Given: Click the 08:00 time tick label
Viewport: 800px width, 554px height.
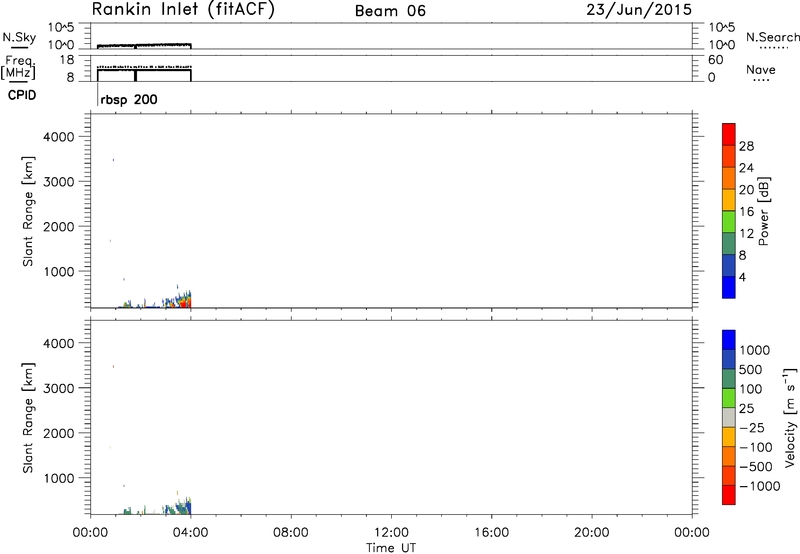Looking at the screenshot, I should coord(291,533).
